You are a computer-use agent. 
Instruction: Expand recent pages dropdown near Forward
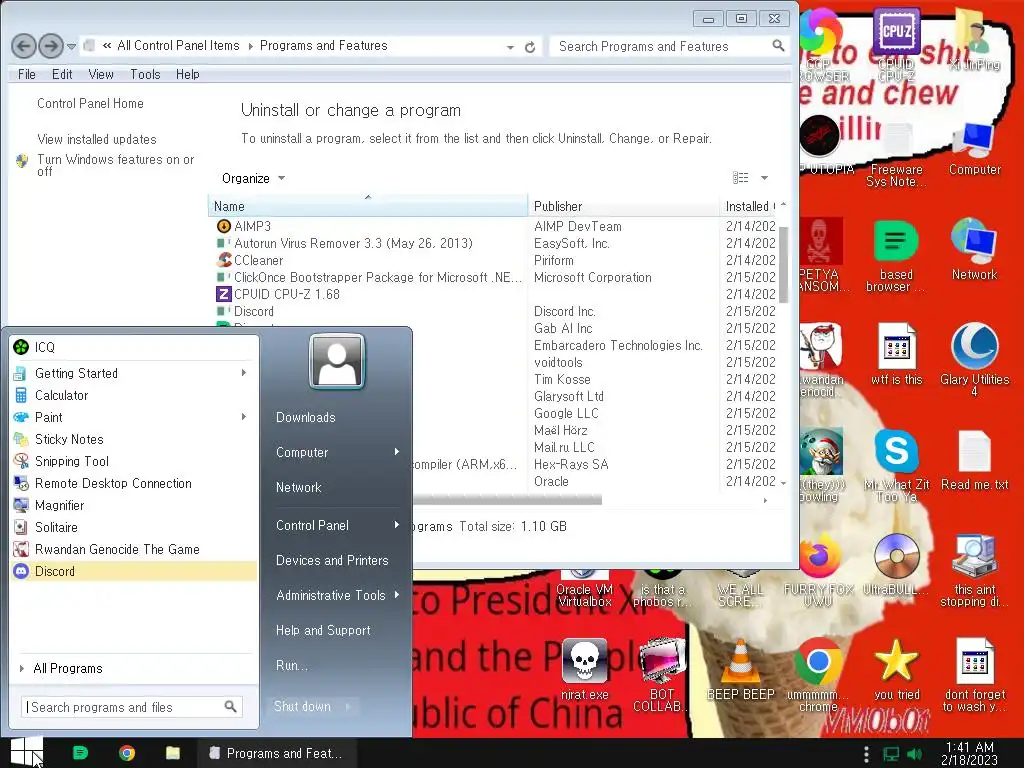(x=72, y=46)
